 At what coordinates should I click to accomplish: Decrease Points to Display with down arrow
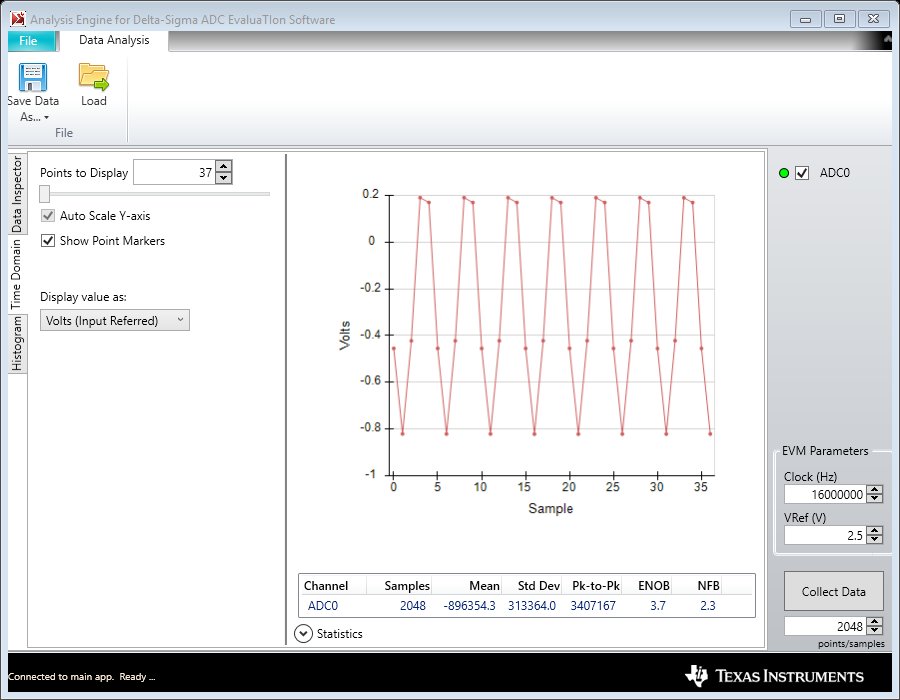click(224, 178)
